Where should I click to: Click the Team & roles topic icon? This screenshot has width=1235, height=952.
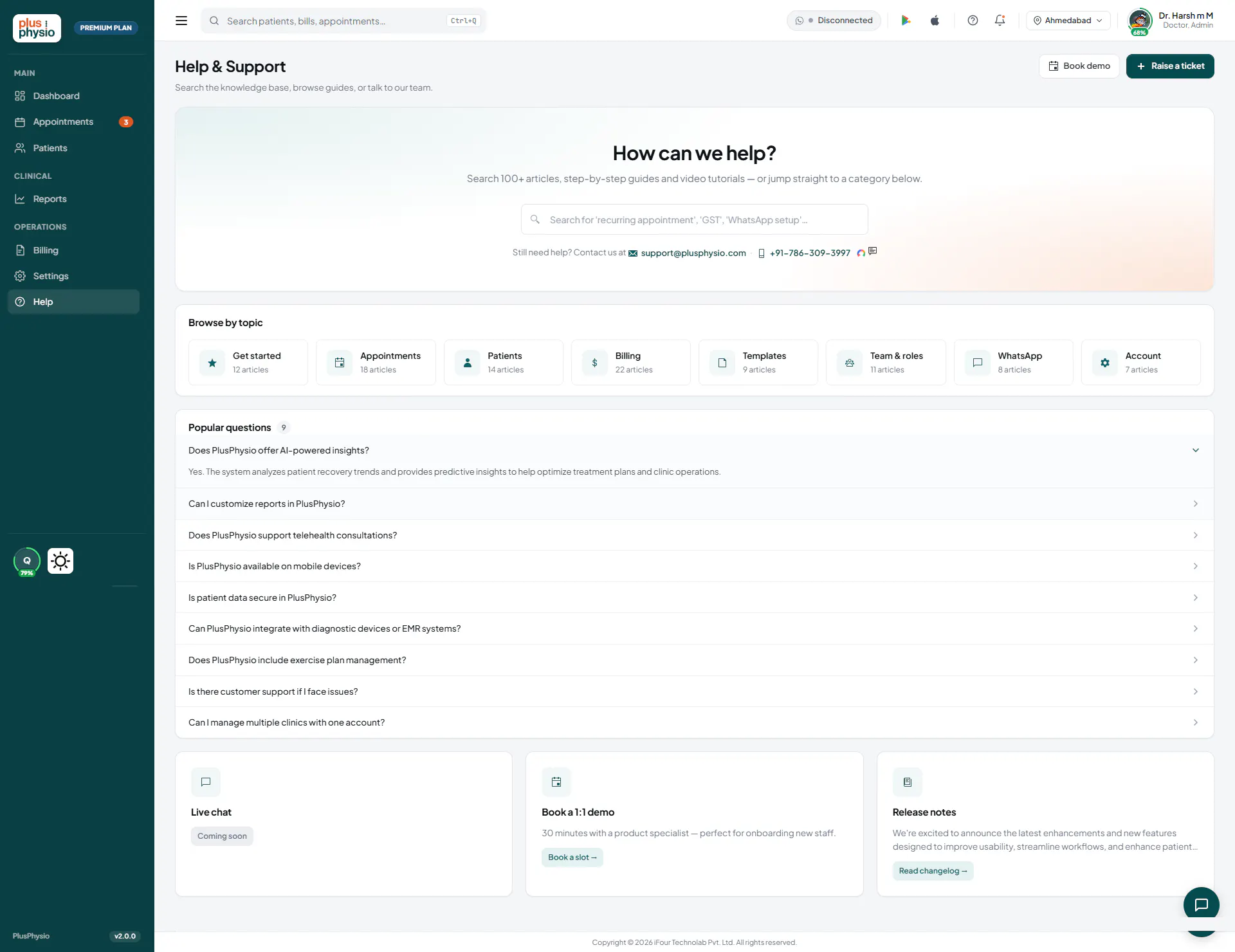pyautogui.click(x=850, y=363)
